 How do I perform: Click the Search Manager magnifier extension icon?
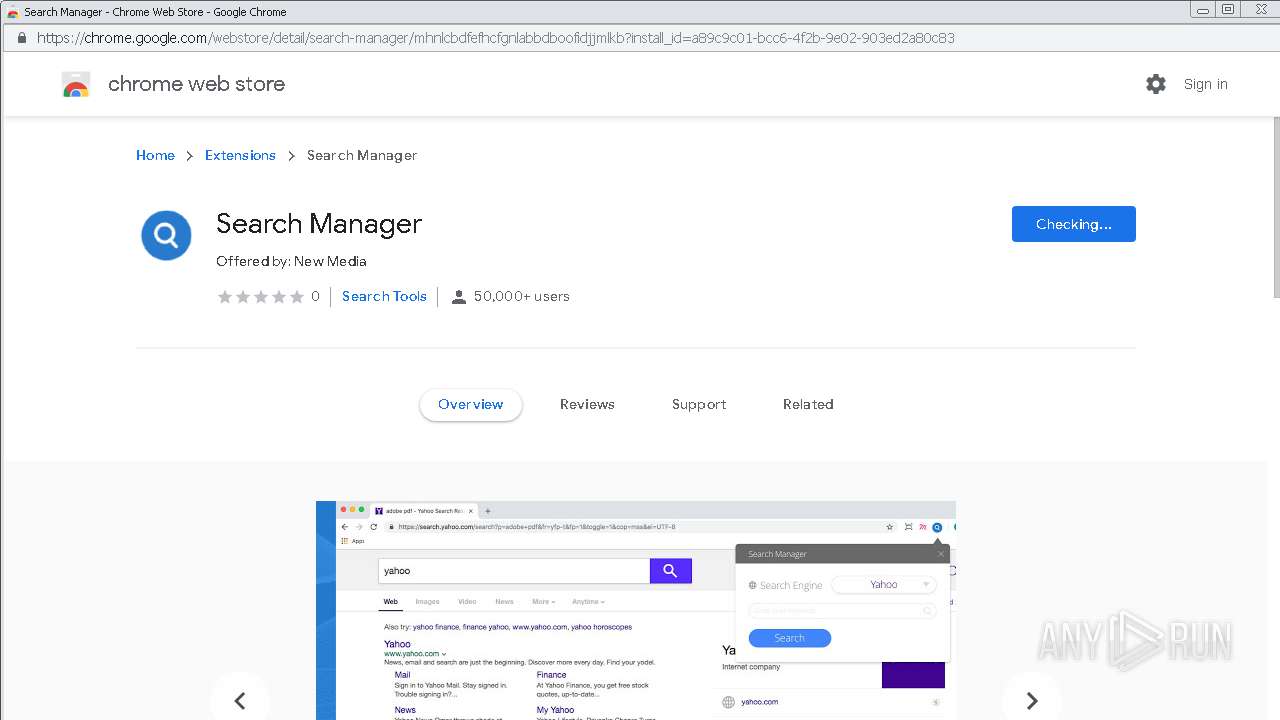pyautogui.click(x=166, y=235)
